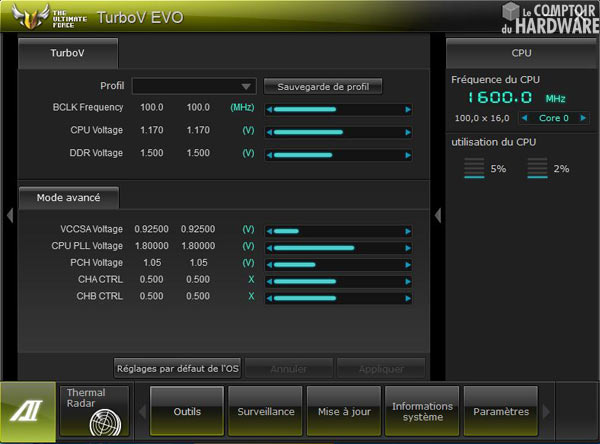
Task: Collapse the left side panel arrow
Action: (9, 215)
